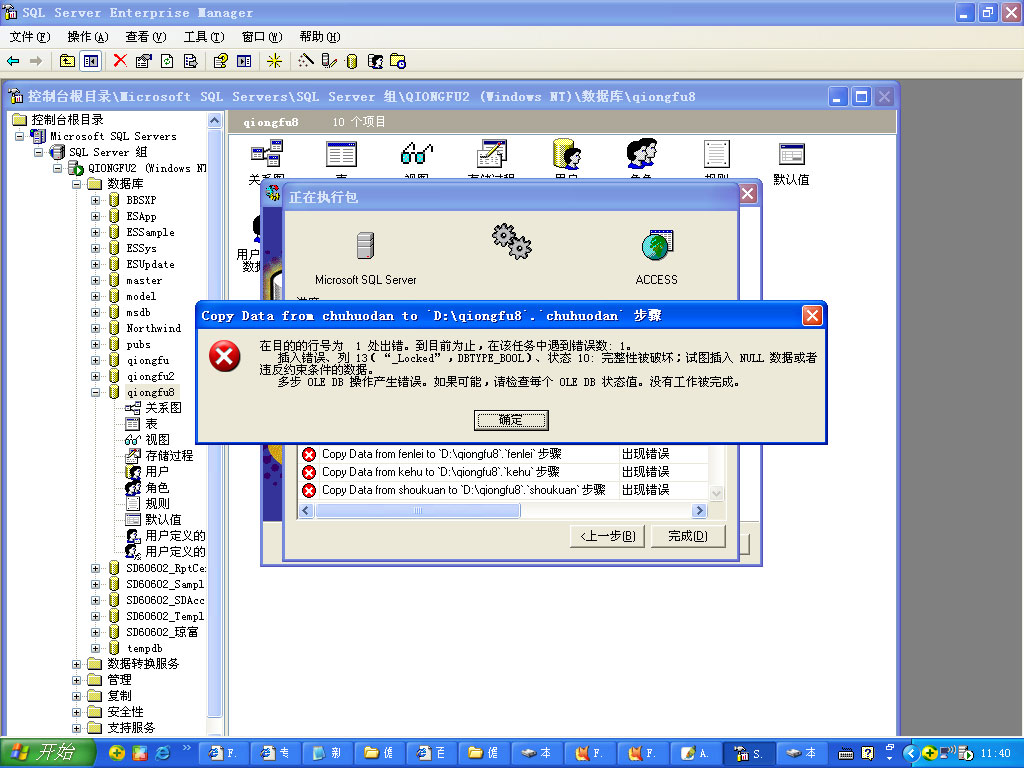Click the Refresh toolbar icon
The width and height of the screenshot is (1024, 768).
coord(167,61)
